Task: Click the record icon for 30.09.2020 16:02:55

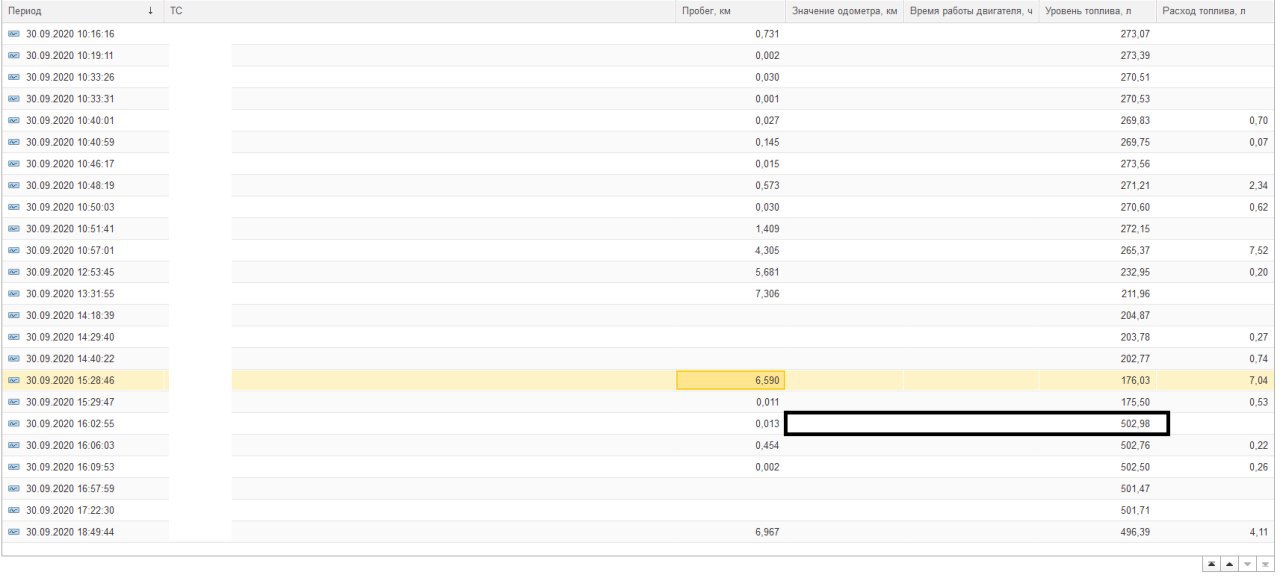Action: (x=14, y=423)
